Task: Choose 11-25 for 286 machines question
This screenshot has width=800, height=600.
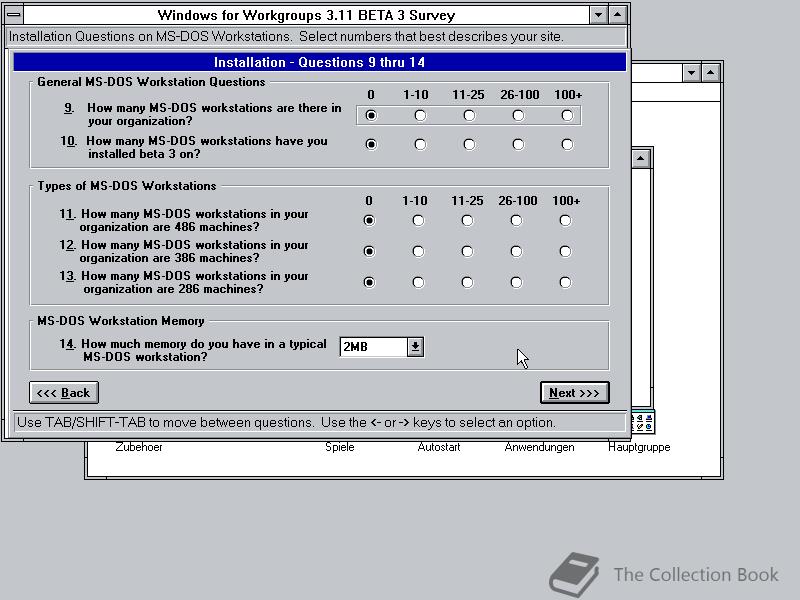Action: (x=467, y=282)
